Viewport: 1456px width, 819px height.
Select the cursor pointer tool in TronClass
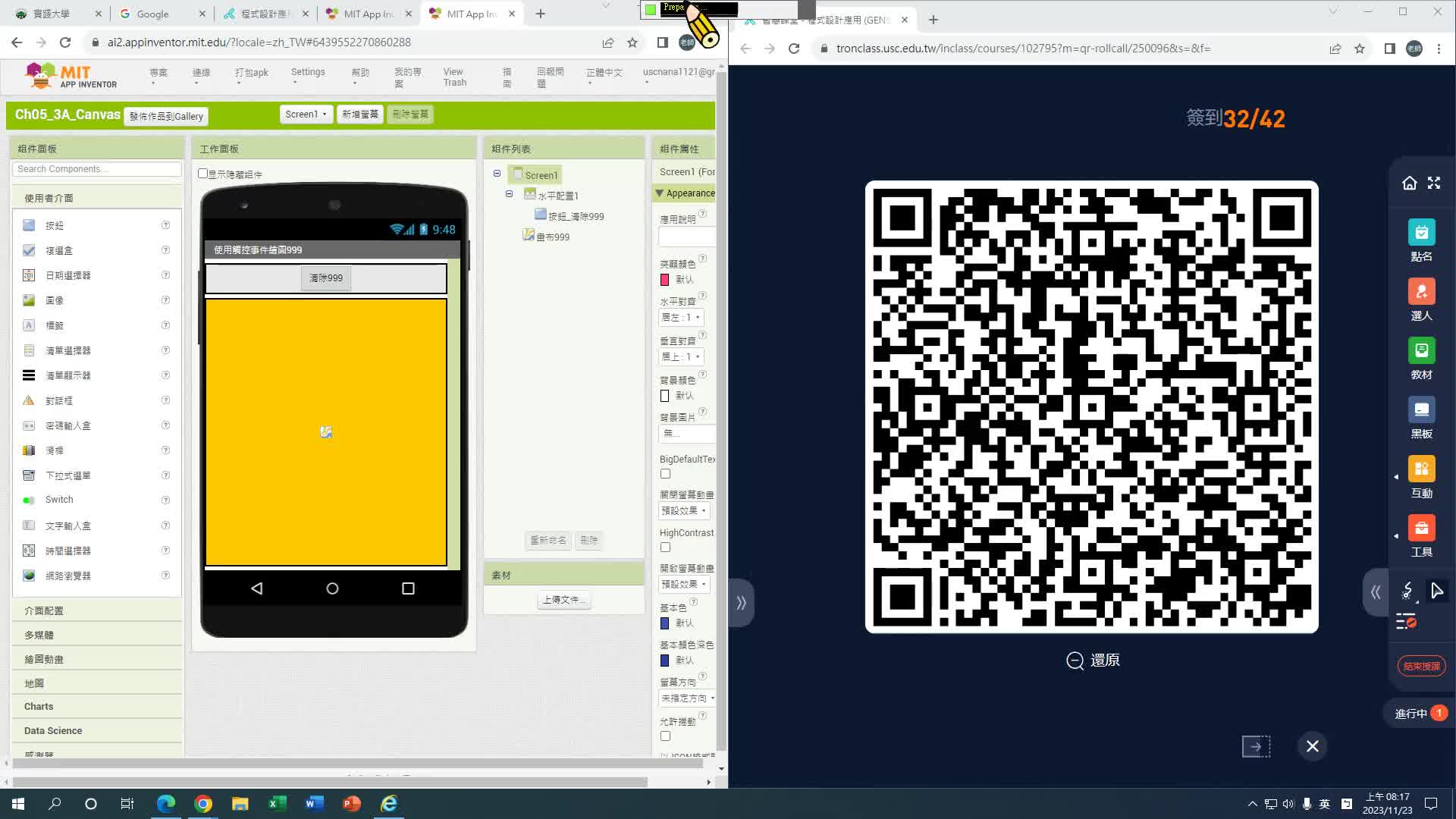pyautogui.click(x=1436, y=590)
